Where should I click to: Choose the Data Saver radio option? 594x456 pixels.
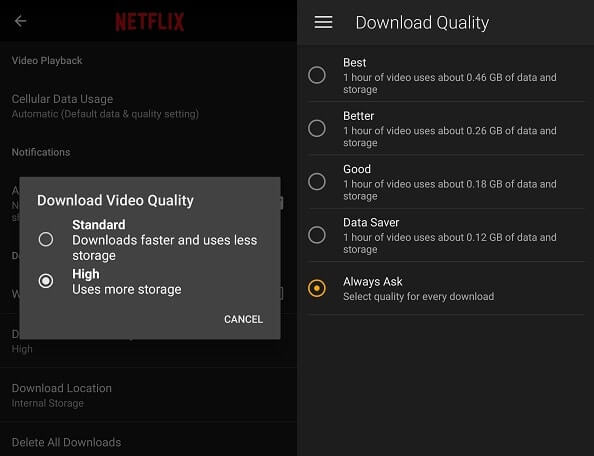click(317, 235)
